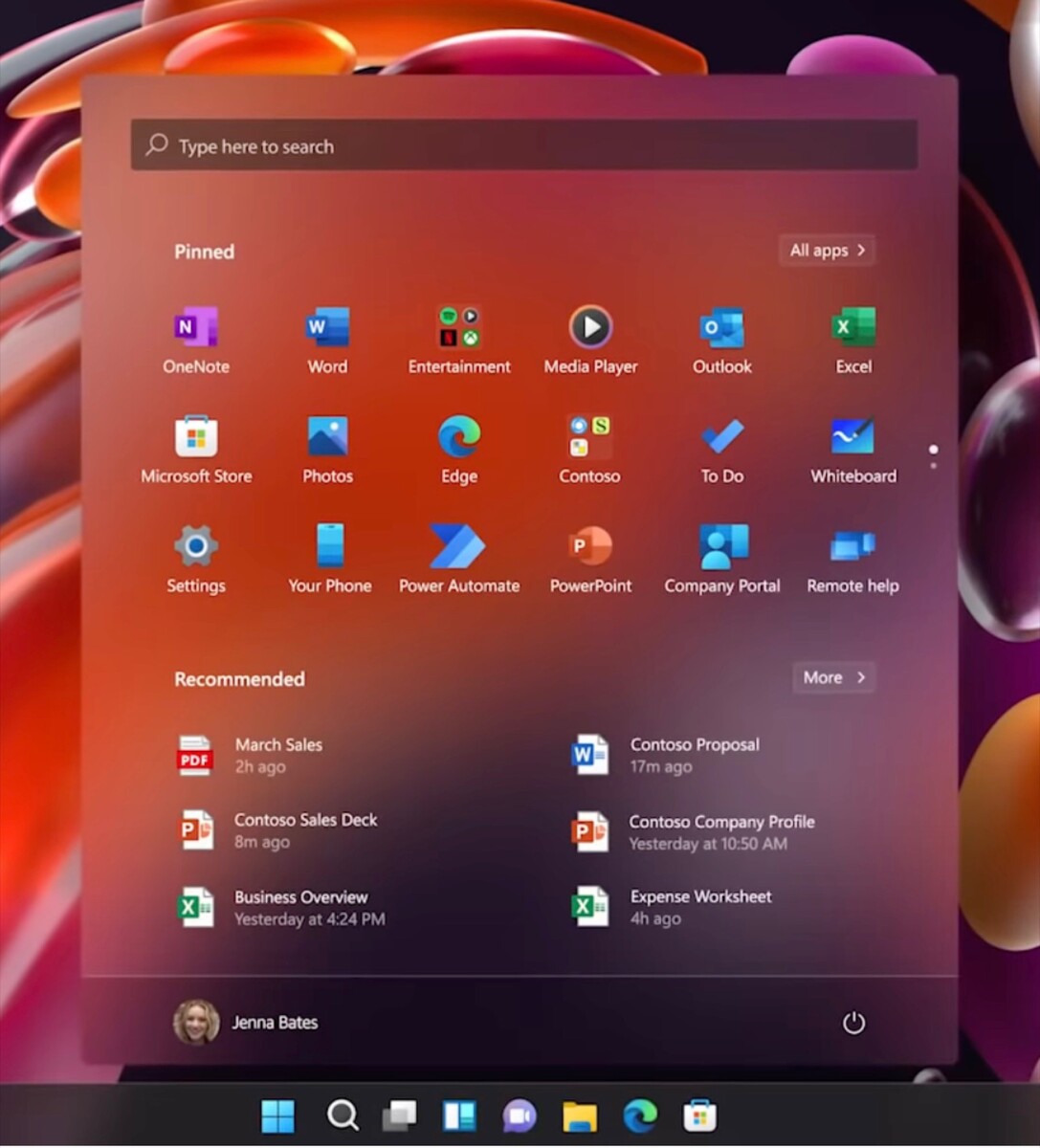This screenshot has height=1148, width=1040.
Task: Open Widgets from the taskbar
Action: pyautogui.click(x=460, y=1115)
